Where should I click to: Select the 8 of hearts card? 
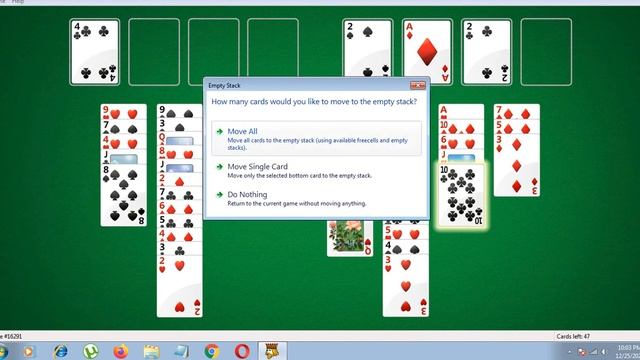(180, 153)
